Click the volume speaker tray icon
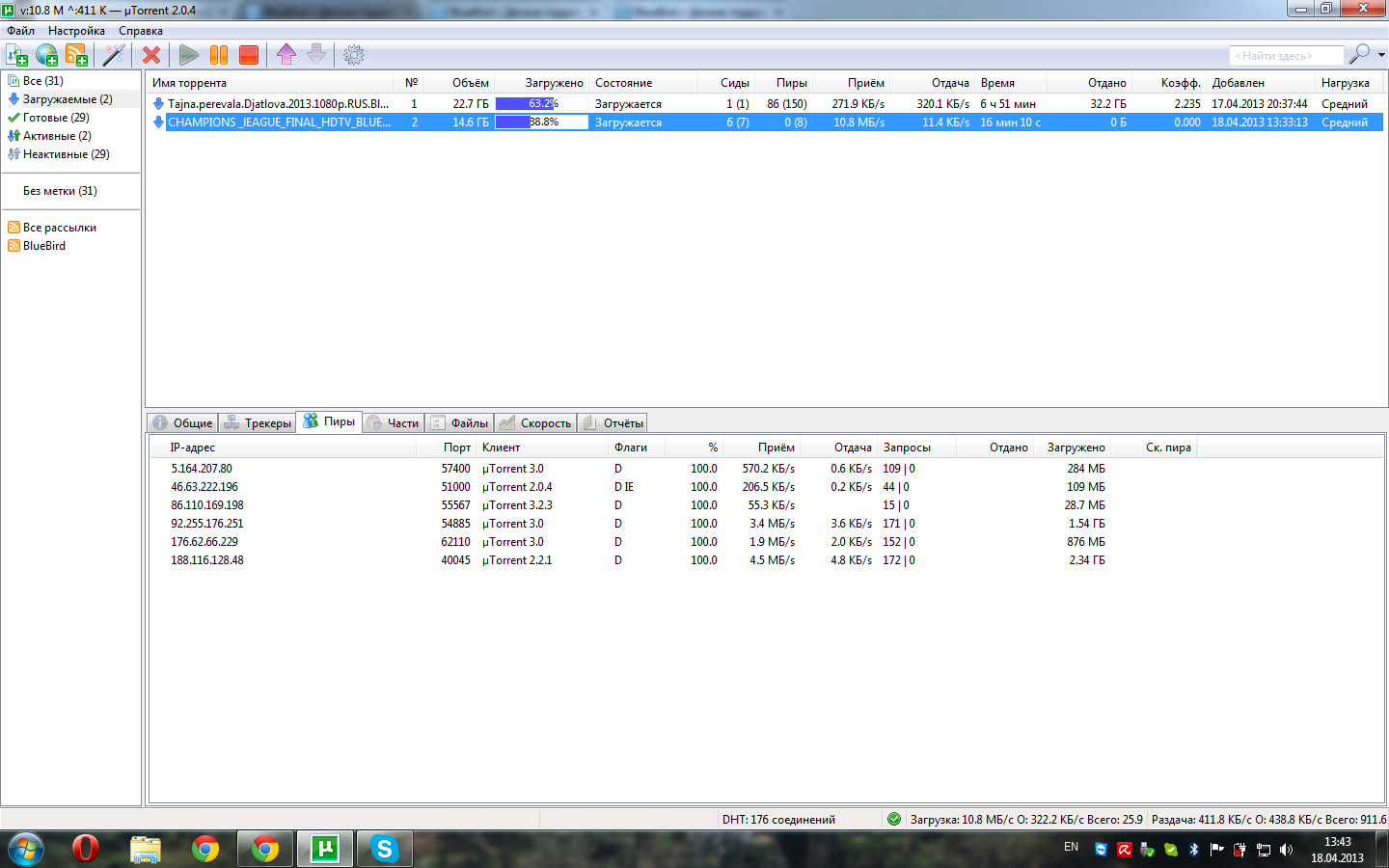 1286,850
